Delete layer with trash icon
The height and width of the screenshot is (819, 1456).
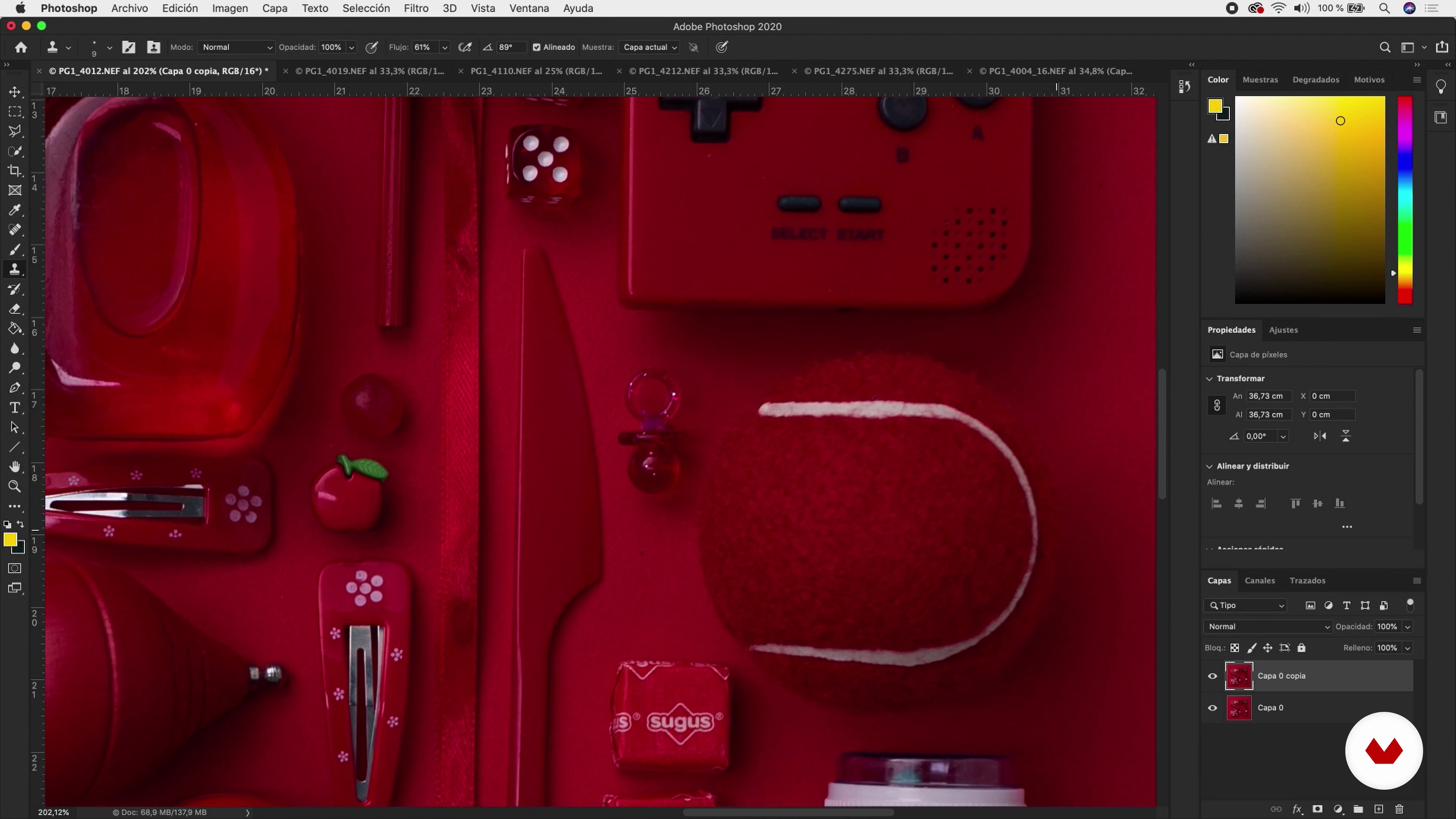coord(1399,810)
